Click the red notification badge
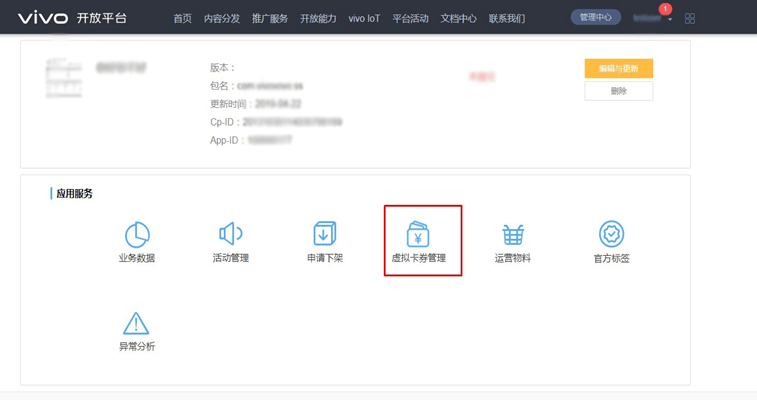Screen dimensions: 757x400 [665, 9]
